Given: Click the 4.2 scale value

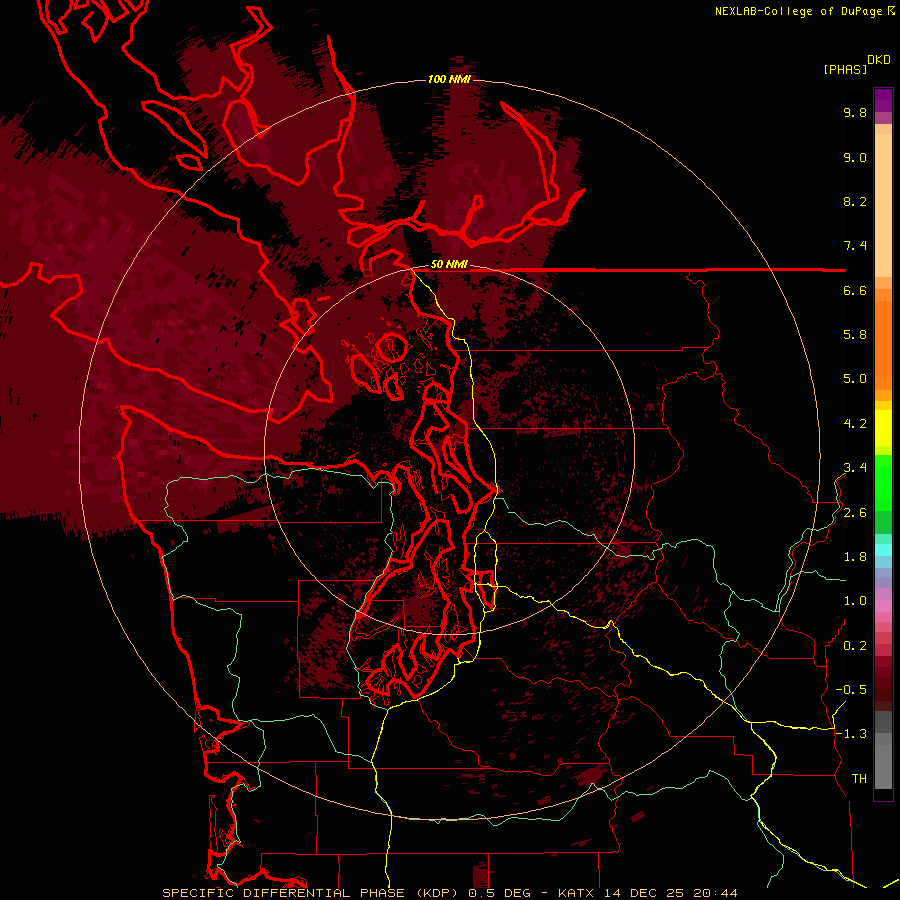Looking at the screenshot, I should (855, 424).
